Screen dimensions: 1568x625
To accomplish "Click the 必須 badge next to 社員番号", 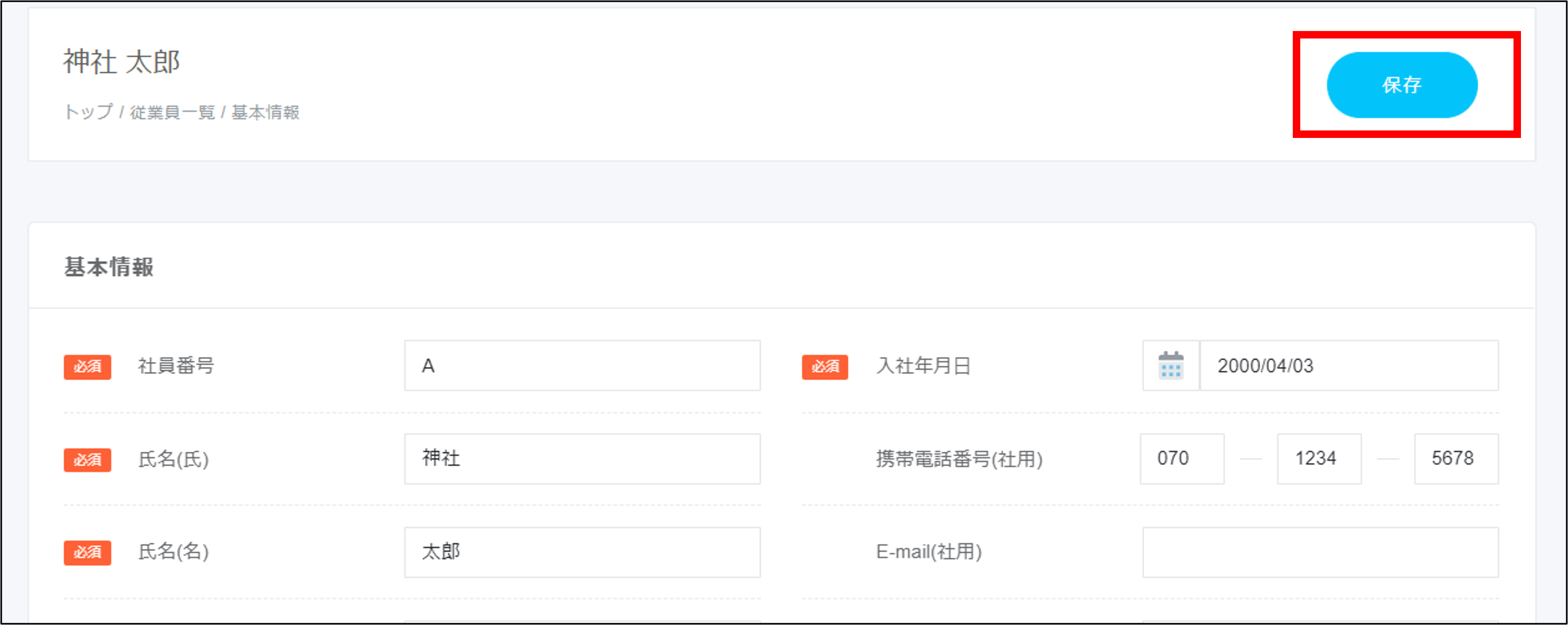I will tap(87, 367).
